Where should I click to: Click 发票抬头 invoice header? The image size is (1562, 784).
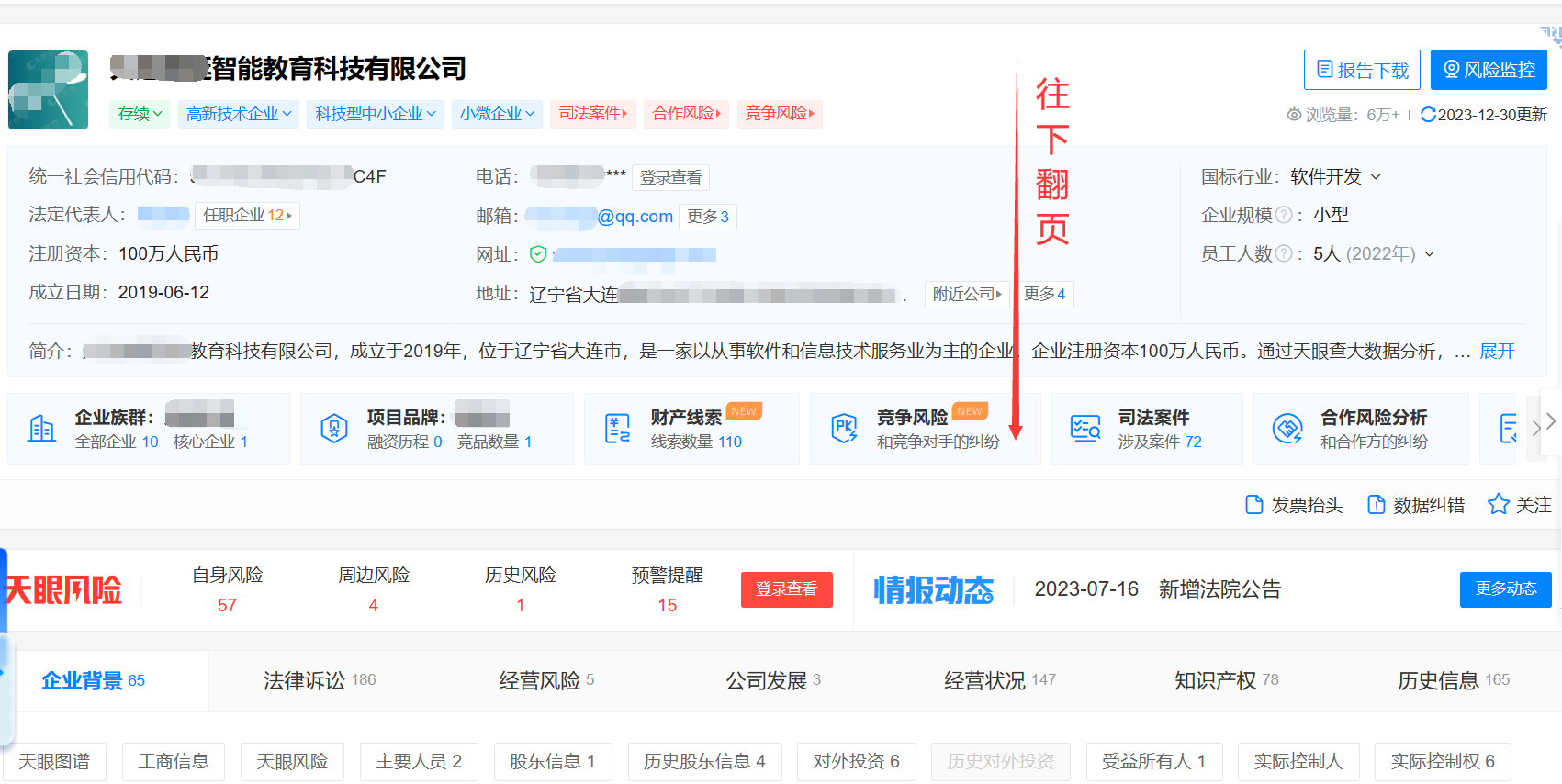tap(1294, 505)
